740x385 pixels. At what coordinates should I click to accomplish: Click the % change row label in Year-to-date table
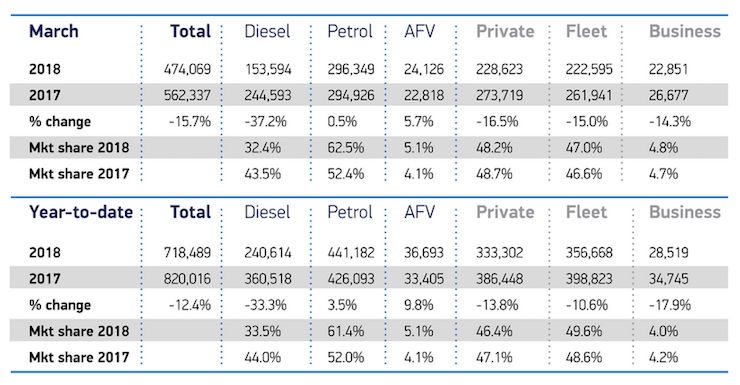[60, 305]
